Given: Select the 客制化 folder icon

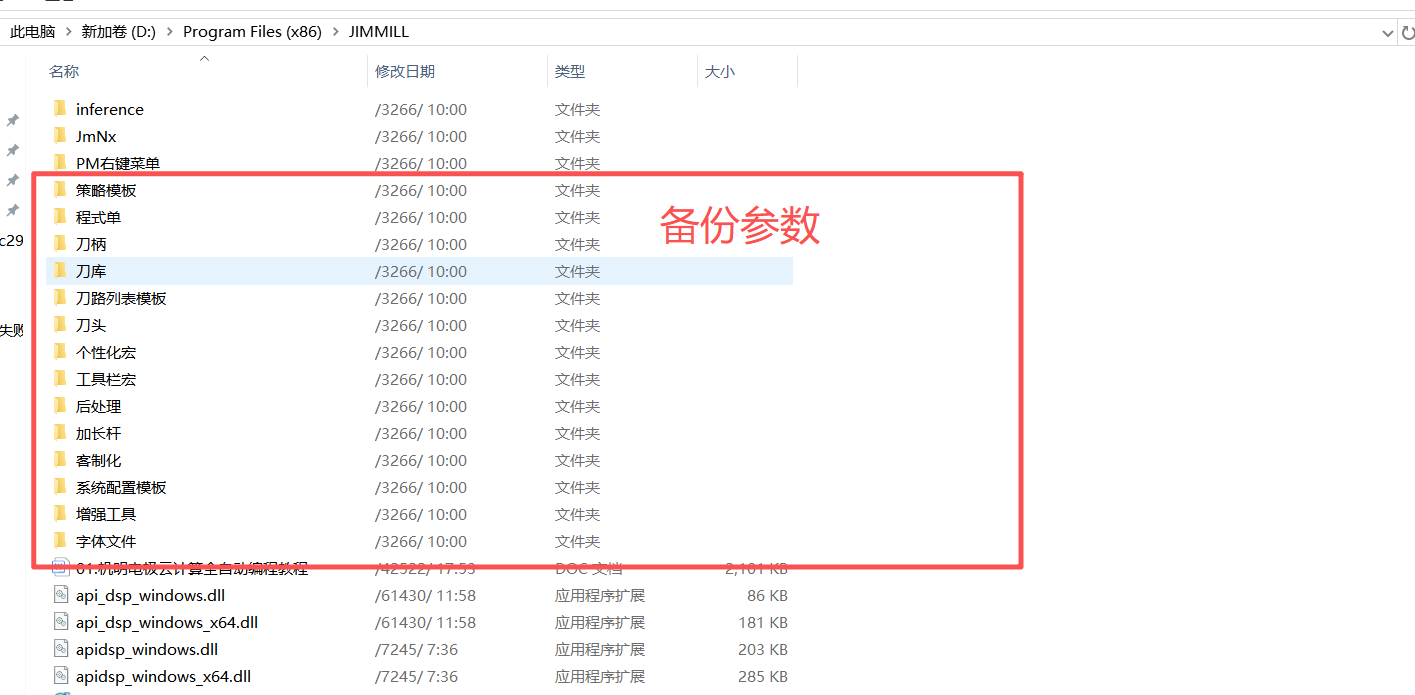Looking at the screenshot, I should [60, 460].
